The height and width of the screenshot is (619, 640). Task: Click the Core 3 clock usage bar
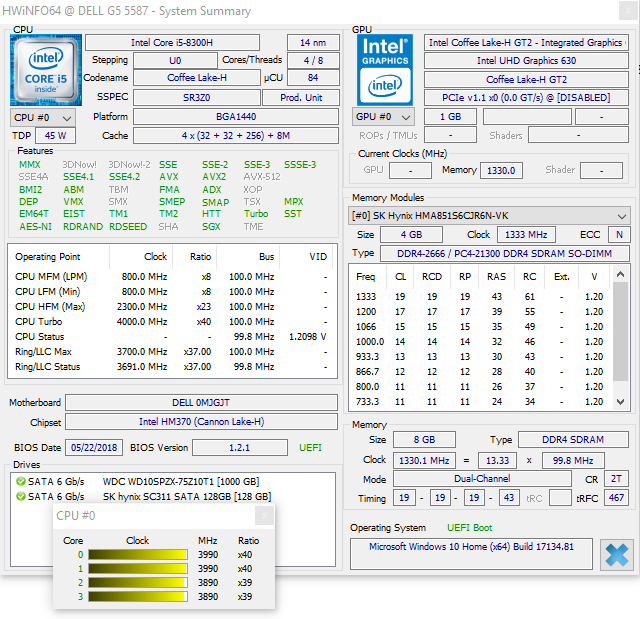(137, 596)
